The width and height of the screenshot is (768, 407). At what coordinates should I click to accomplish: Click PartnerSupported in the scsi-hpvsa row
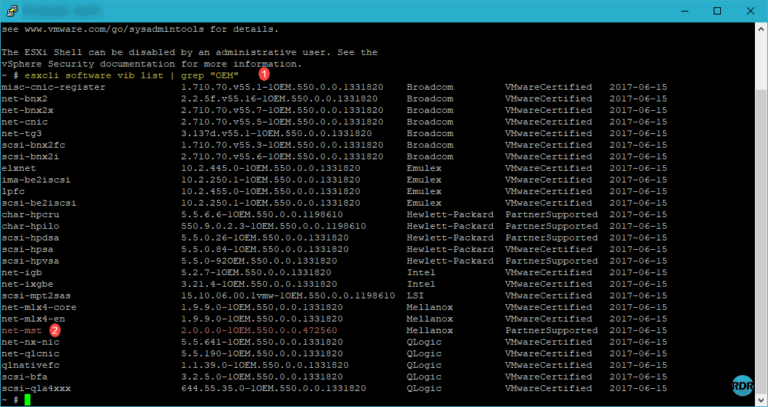[552, 261]
